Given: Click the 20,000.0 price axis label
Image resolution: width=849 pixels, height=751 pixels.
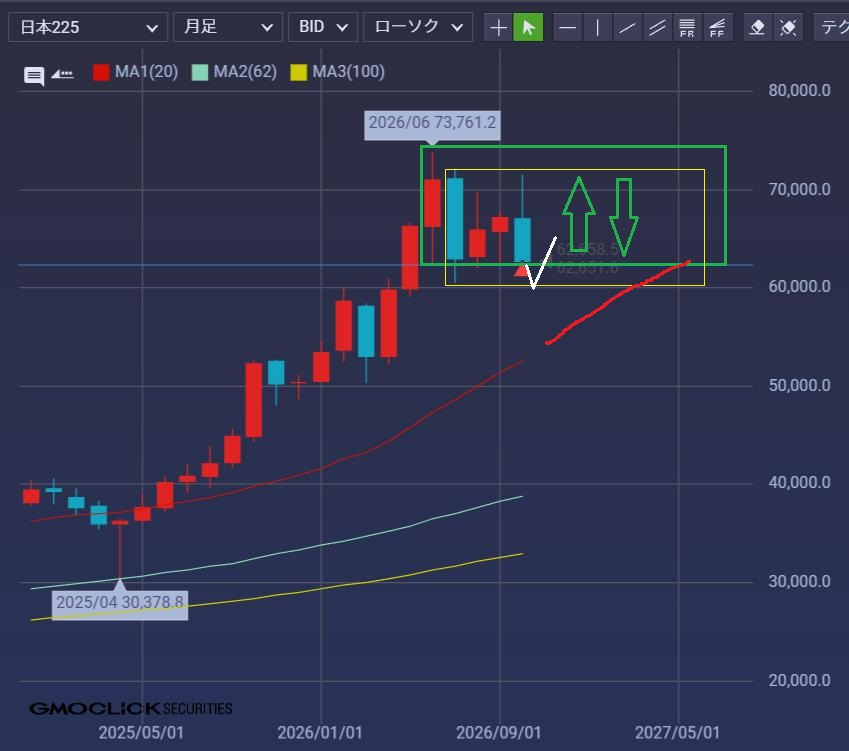Looking at the screenshot, I should pos(799,681).
